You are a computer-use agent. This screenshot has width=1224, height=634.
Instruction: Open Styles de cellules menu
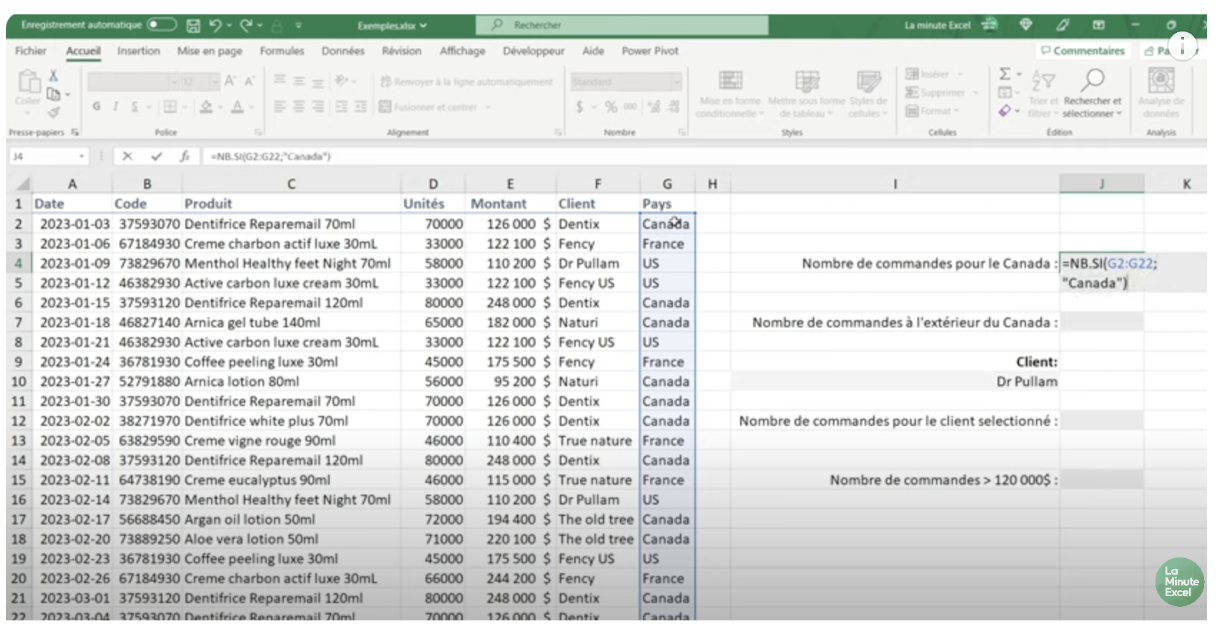(x=868, y=94)
